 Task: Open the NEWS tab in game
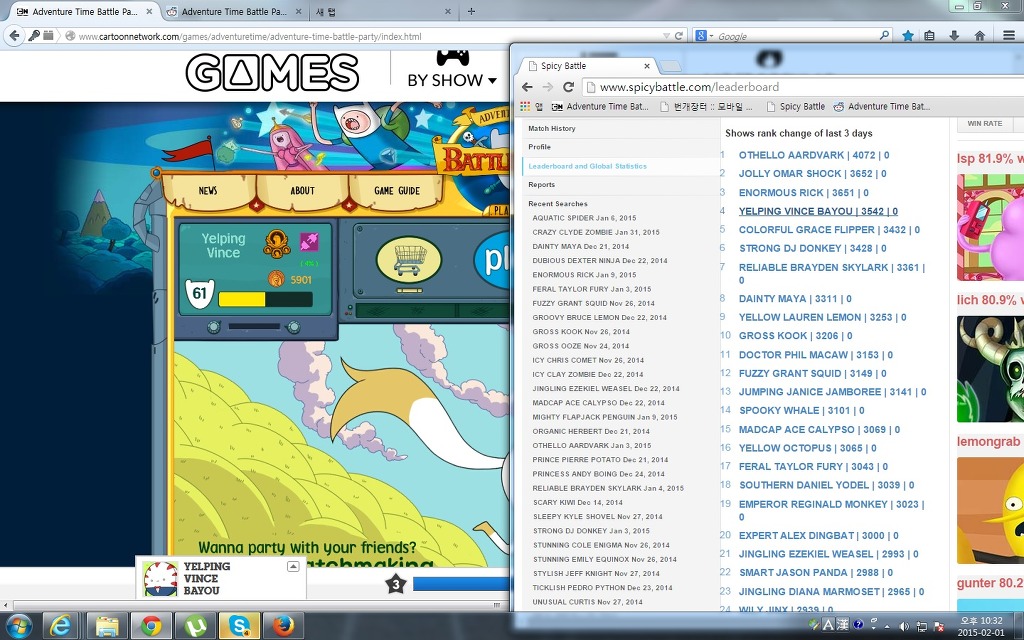(208, 191)
